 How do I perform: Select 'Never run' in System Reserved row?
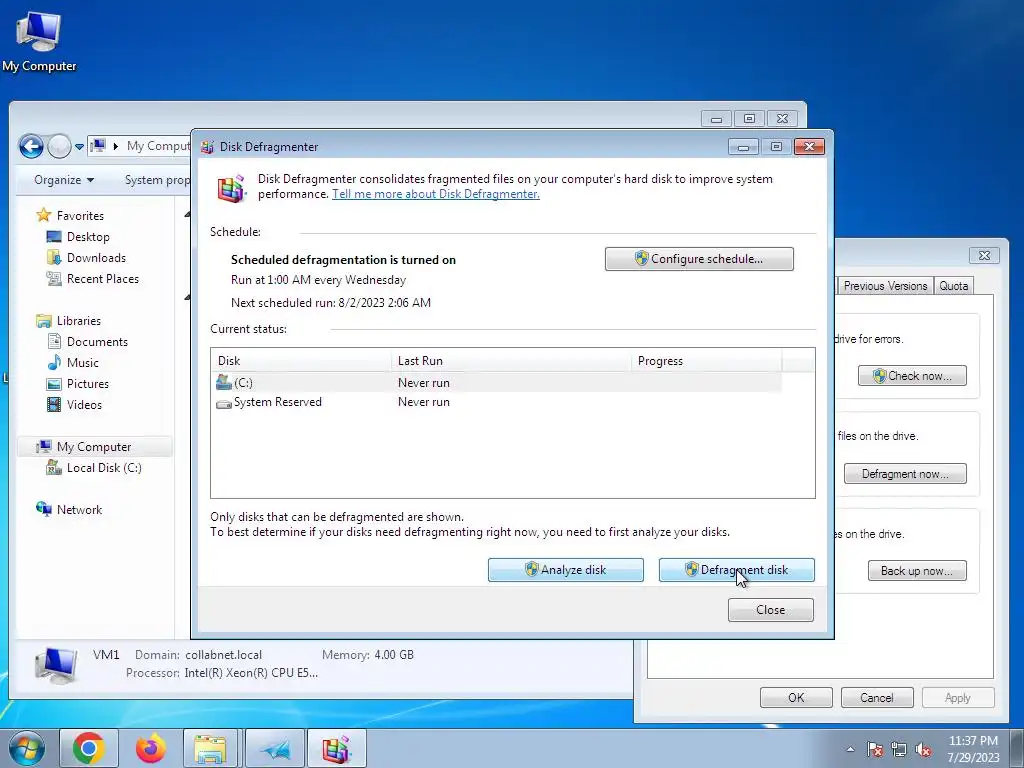tap(424, 402)
